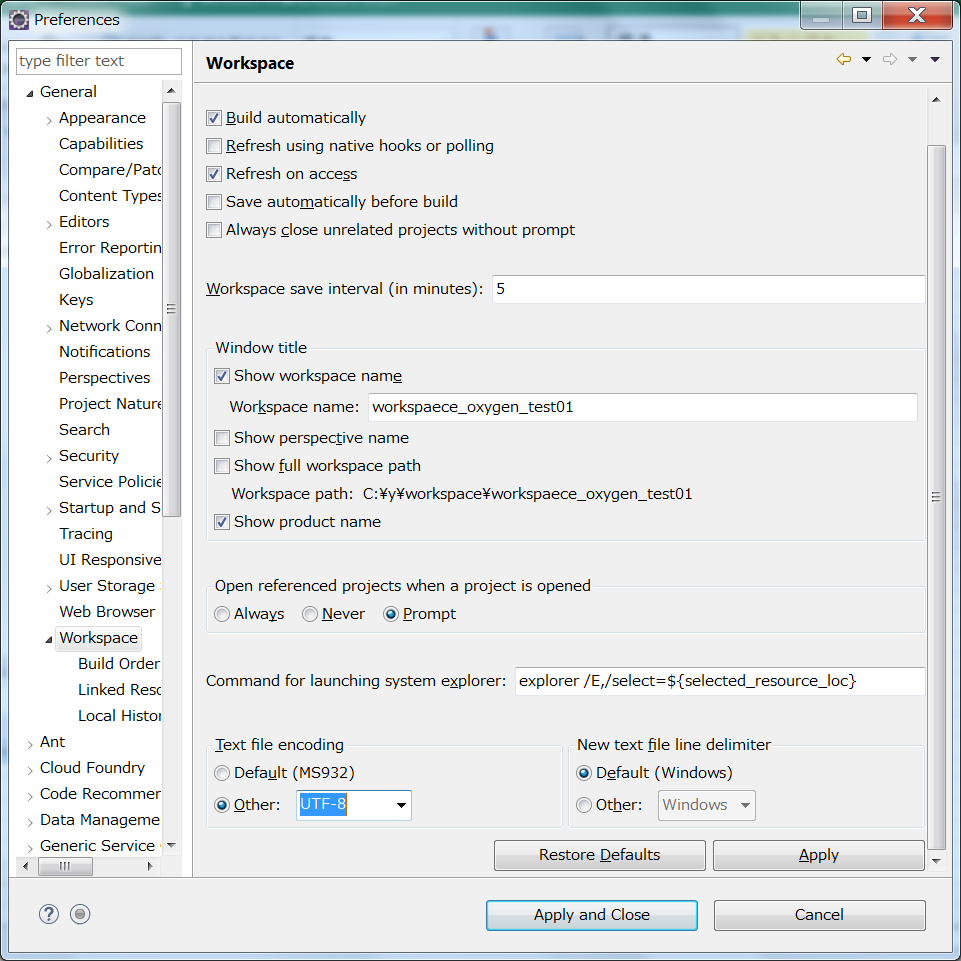
Task: Disable the Build automatically checkbox
Action: [213, 117]
